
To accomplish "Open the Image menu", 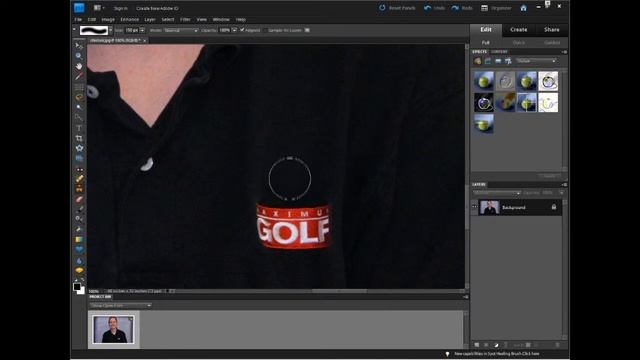I will tap(108, 19).
